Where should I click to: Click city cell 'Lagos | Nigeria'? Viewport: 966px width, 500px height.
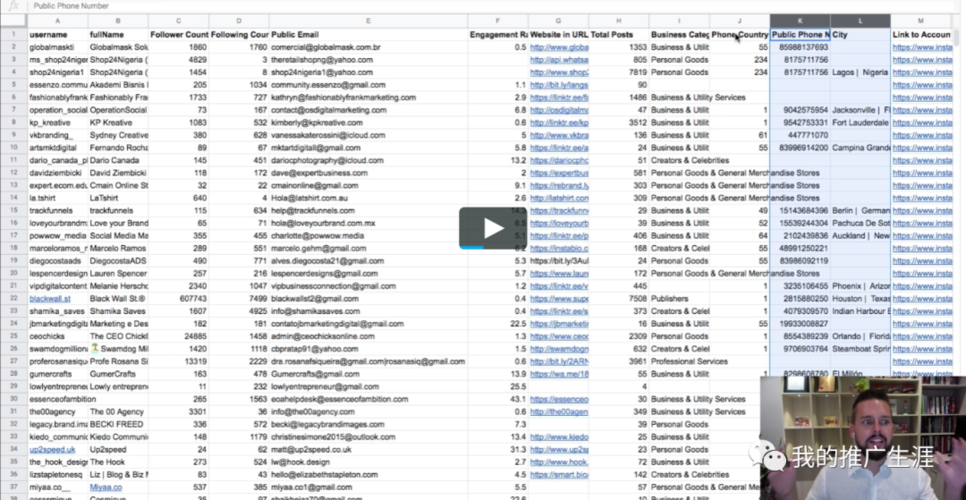tap(860, 72)
